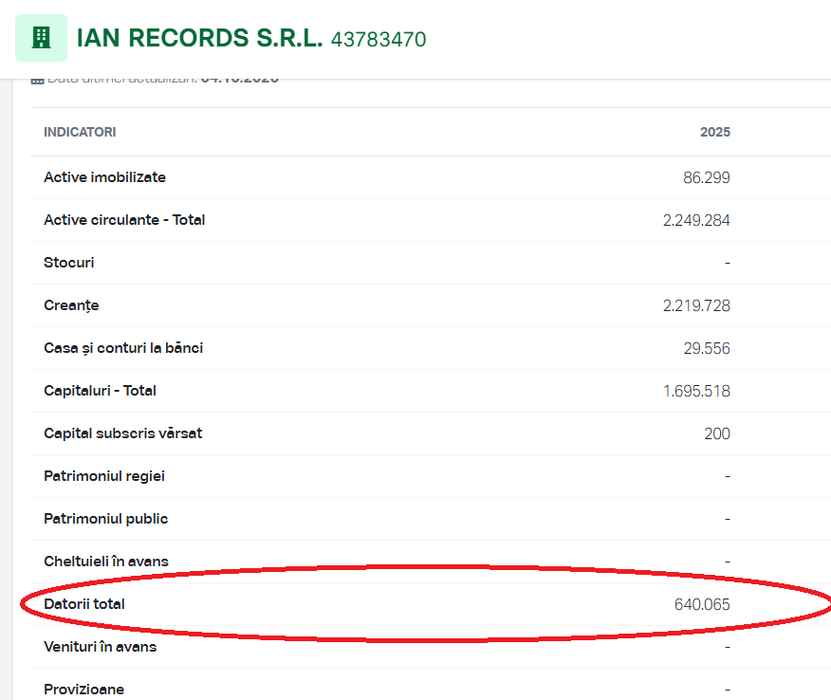The image size is (831, 700).
Task: Select the fiscal code 43783470
Action: (x=378, y=40)
